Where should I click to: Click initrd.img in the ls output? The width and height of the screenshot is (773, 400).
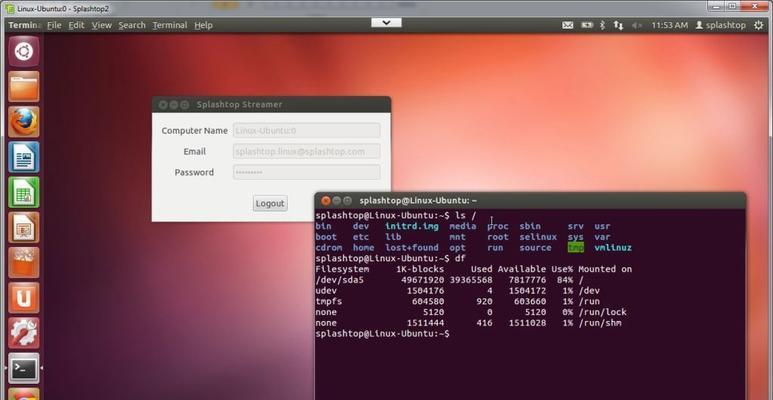coord(412,226)
